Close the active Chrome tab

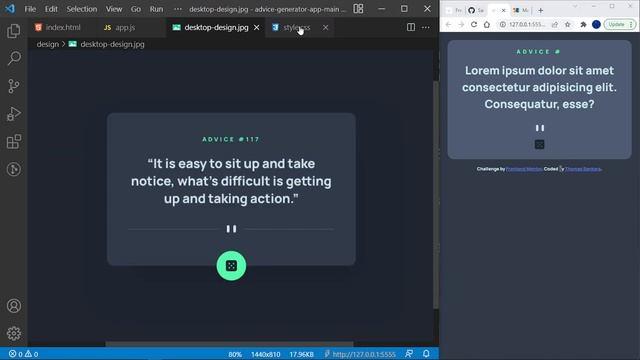tap(503, 10)
